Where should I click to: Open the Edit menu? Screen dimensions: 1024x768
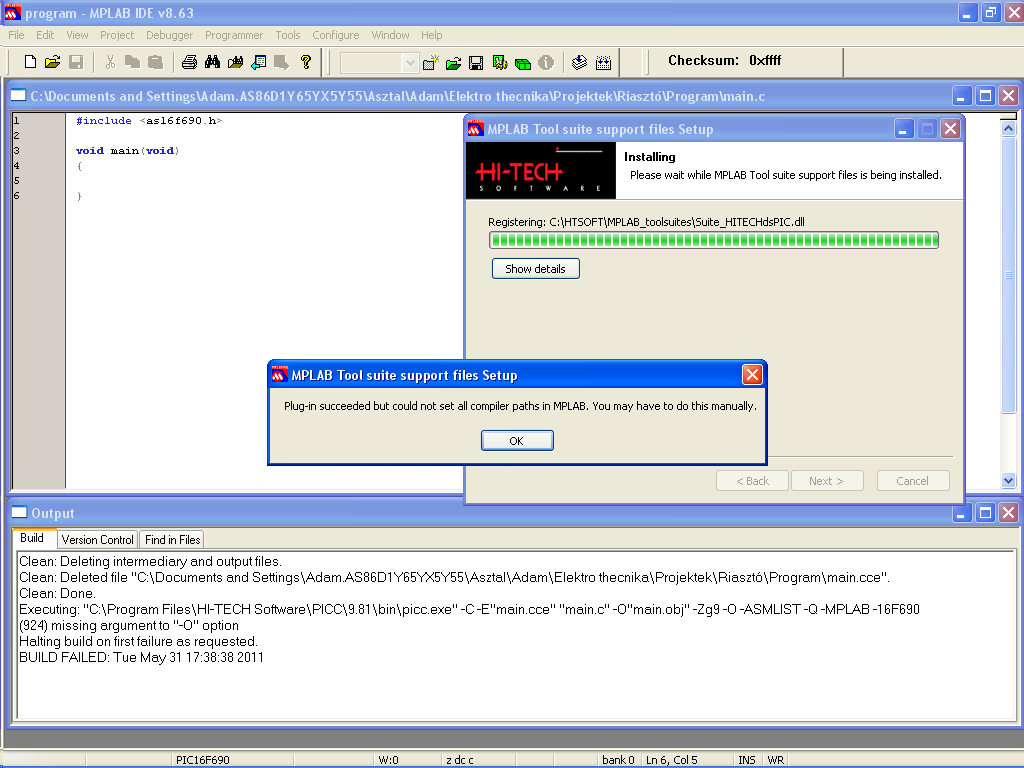click(45, 35)
